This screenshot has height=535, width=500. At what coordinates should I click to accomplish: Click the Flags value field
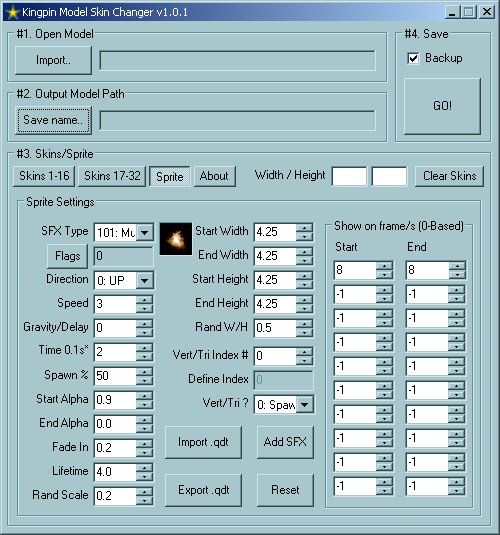(123, 256)
